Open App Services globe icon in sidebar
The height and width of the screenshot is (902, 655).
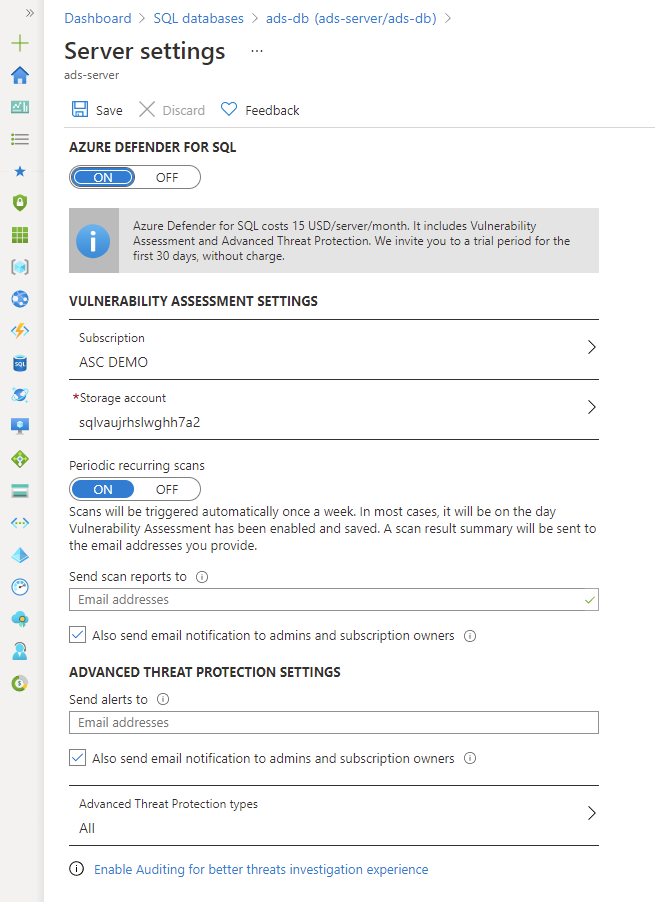click(x=20, y=299)
